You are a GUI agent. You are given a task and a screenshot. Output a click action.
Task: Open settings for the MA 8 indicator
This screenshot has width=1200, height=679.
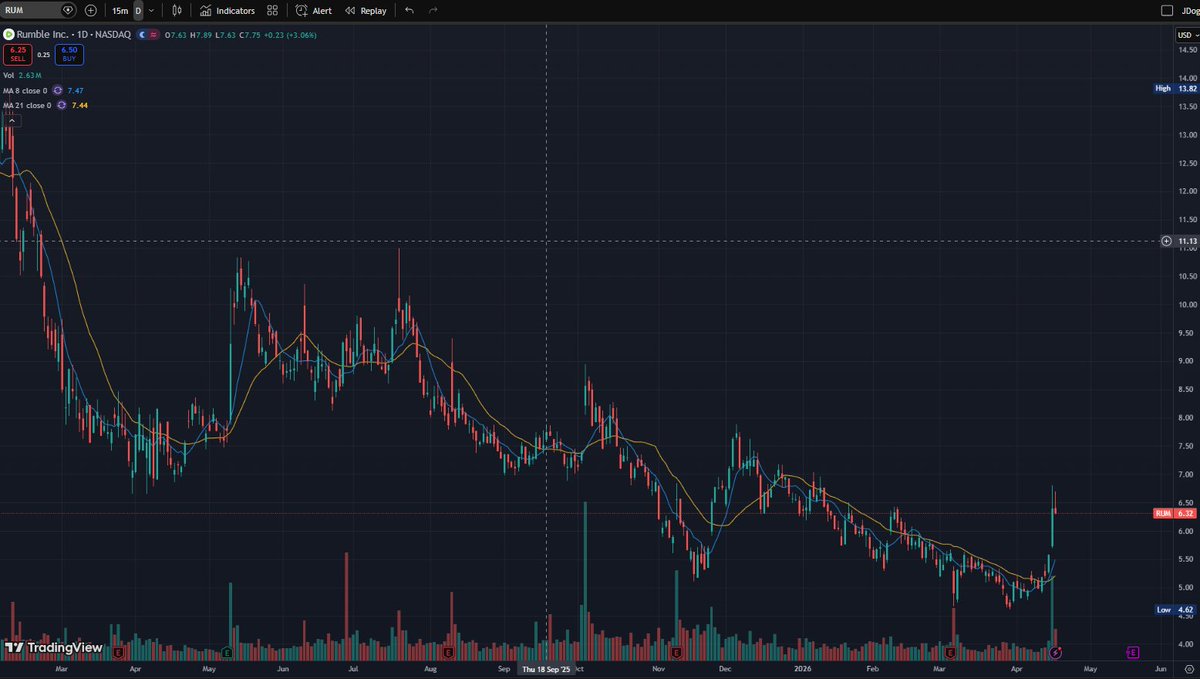[x=58, y=90]
